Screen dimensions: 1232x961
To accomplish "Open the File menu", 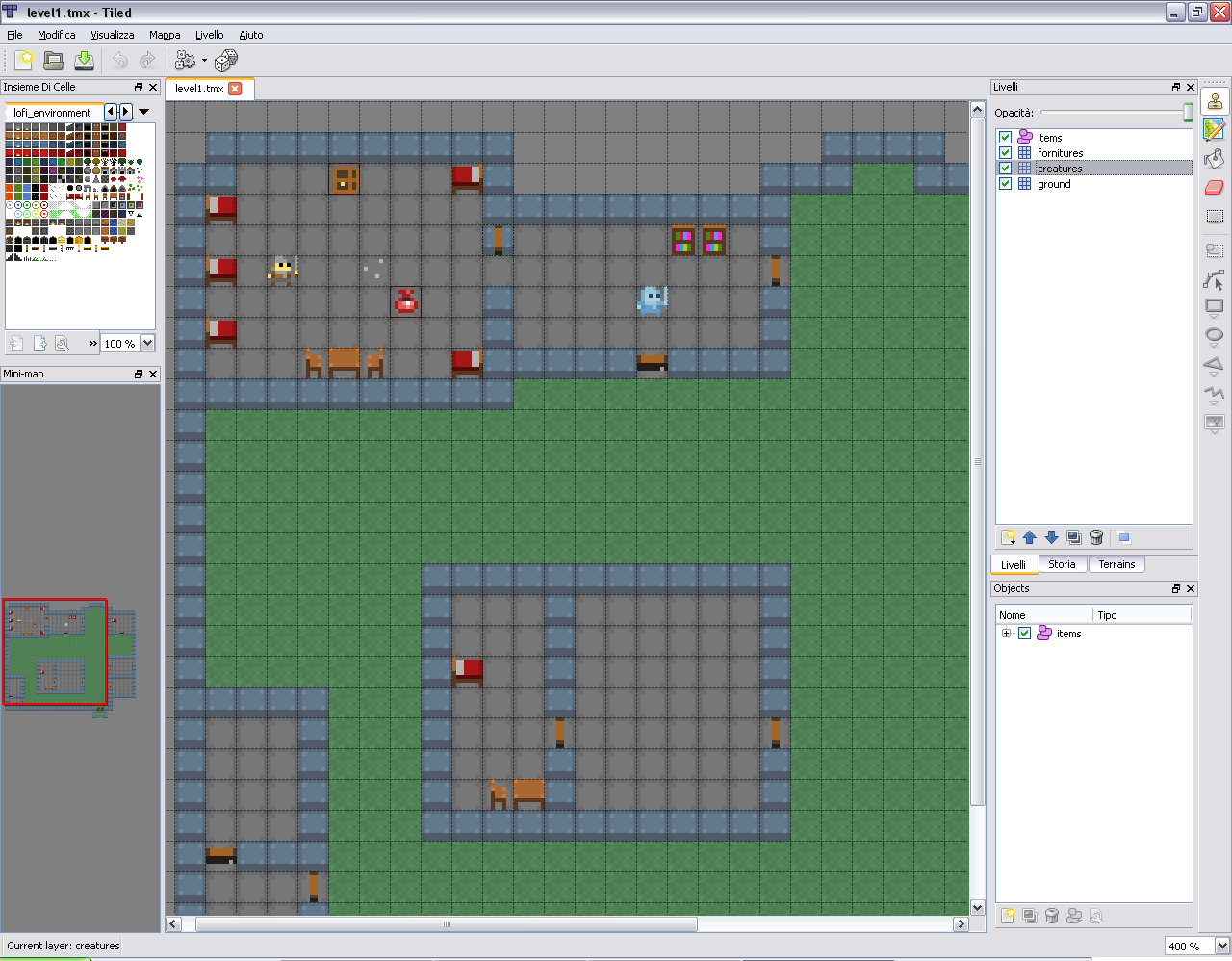I will 14,35.
